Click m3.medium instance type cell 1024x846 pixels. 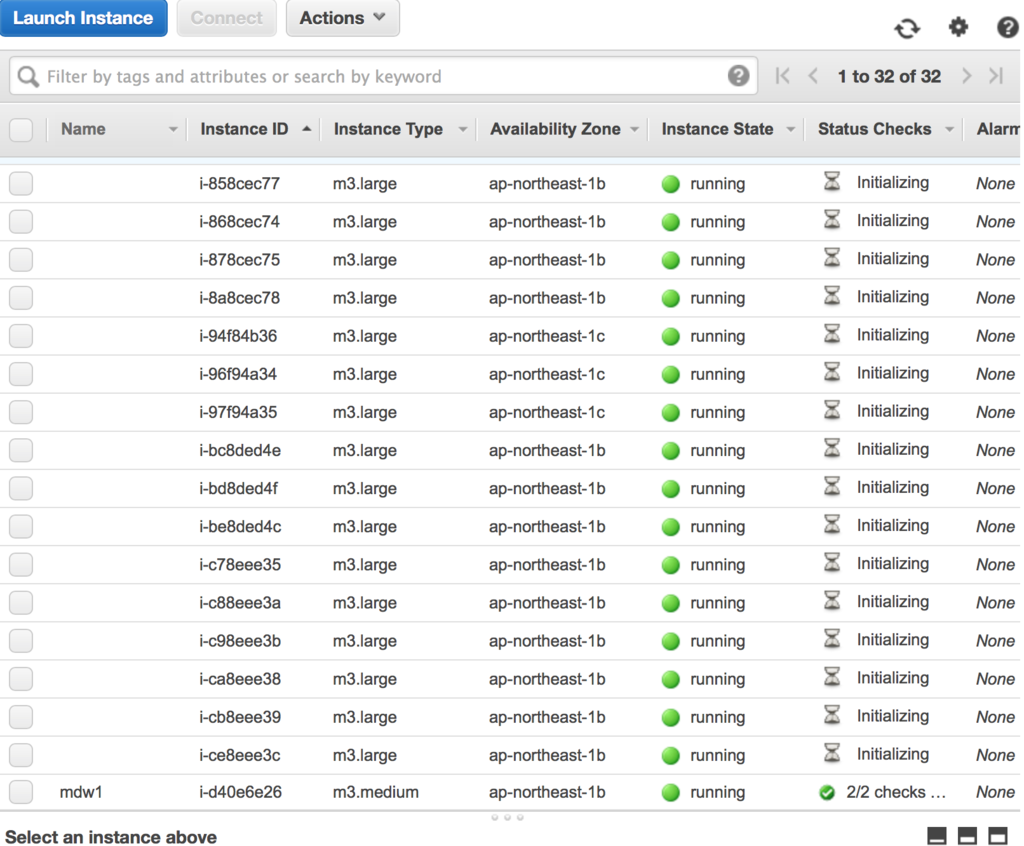376,792
